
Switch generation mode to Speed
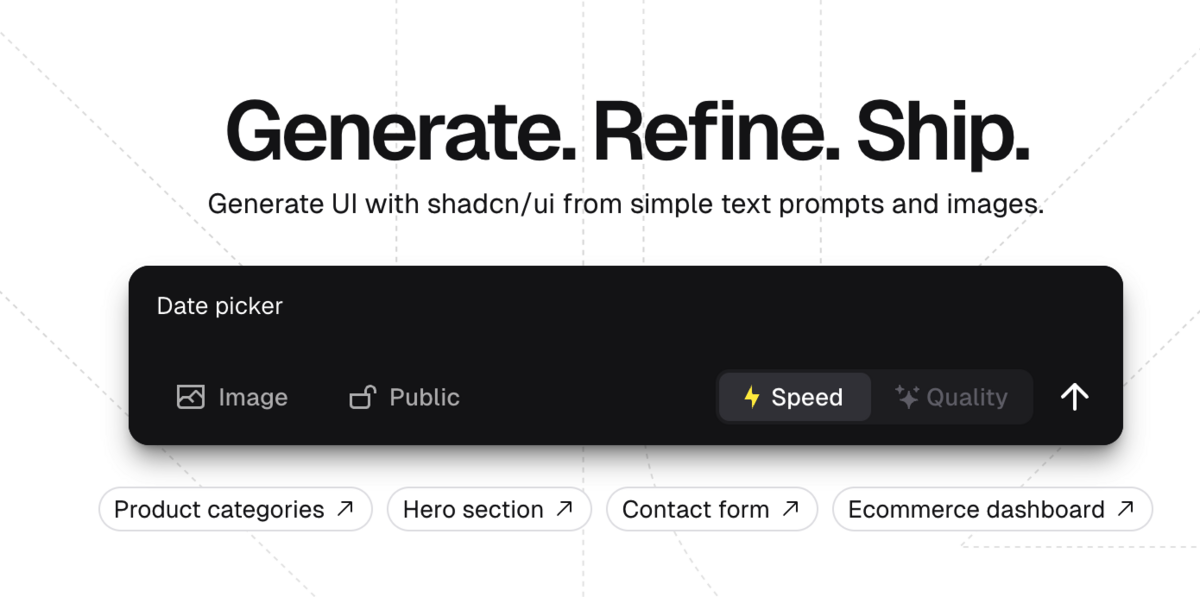pyautogui.click(x=795, y=397)
